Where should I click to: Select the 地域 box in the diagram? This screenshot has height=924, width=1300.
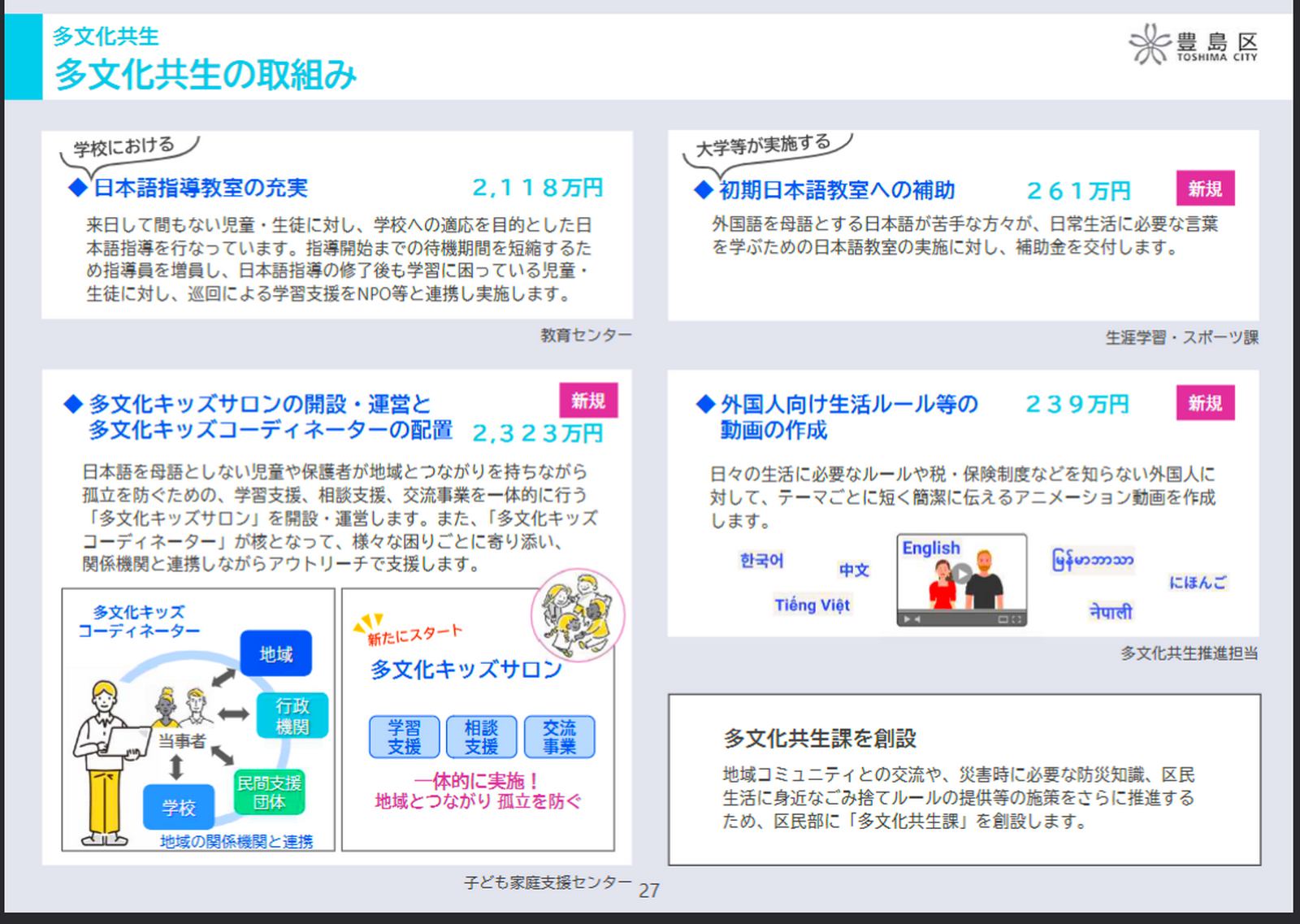[x=275, y=653]
